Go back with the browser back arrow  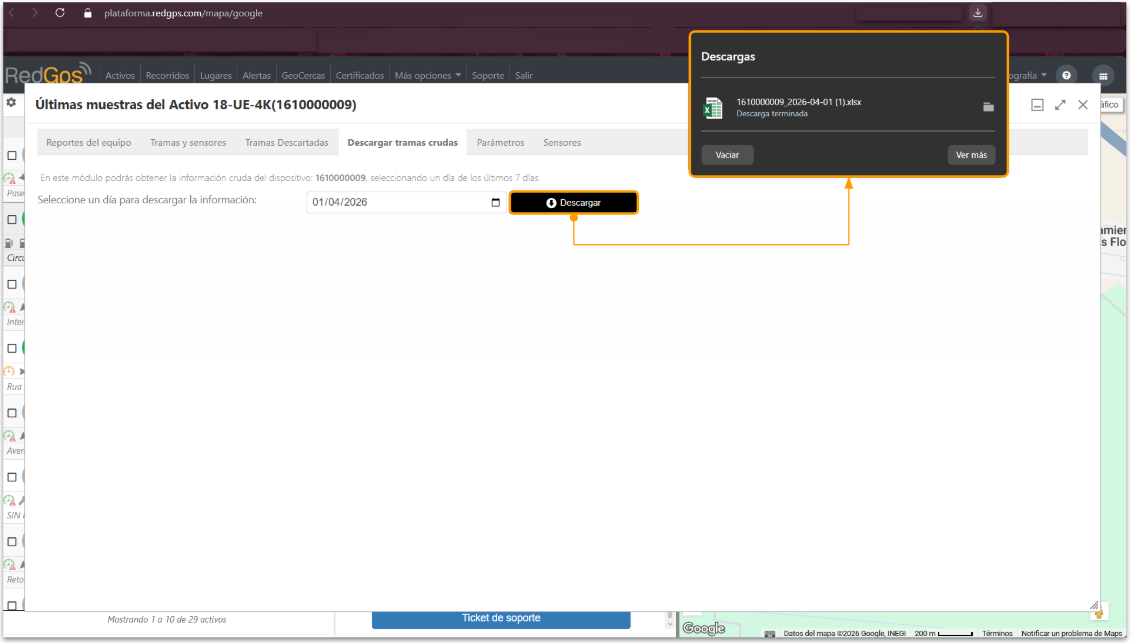tap(12, 13)
